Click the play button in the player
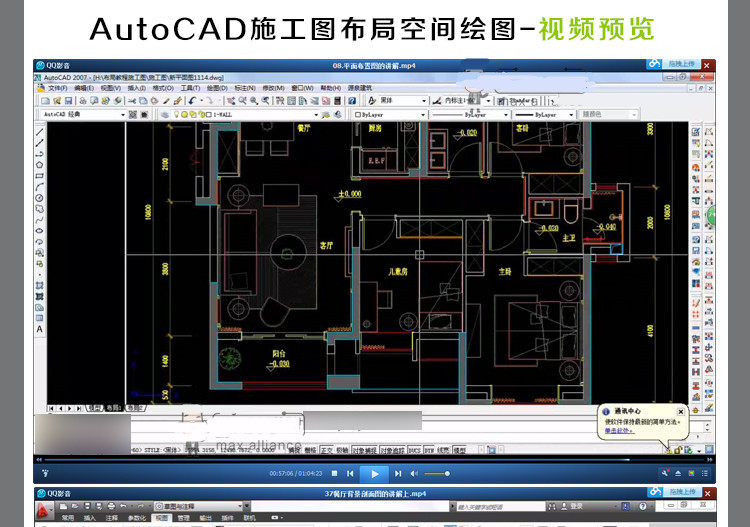Image resolution: width=750 pixels, height=527 pixels. 375,473
